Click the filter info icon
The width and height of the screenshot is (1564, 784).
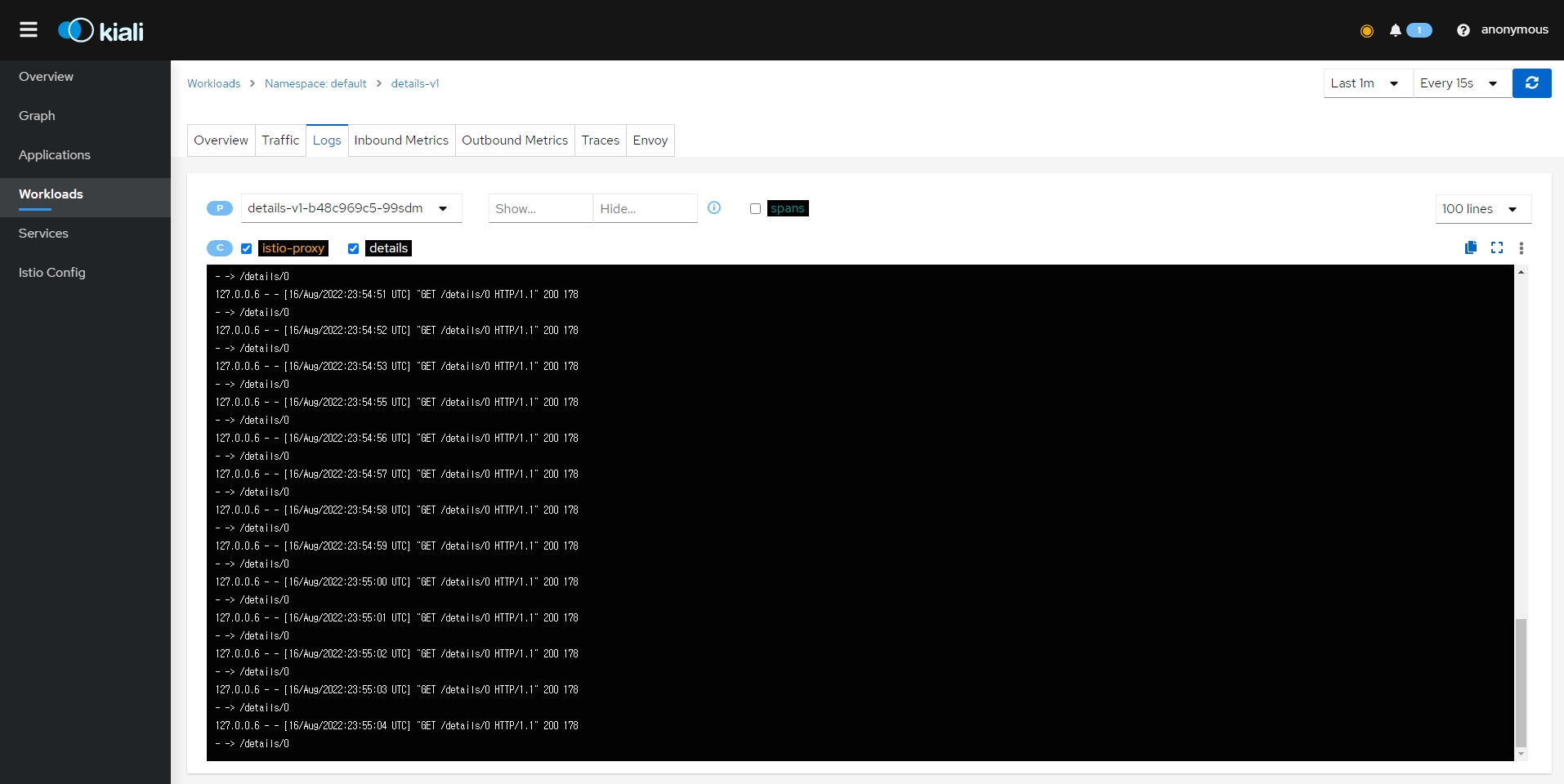(x=714, y=208)
